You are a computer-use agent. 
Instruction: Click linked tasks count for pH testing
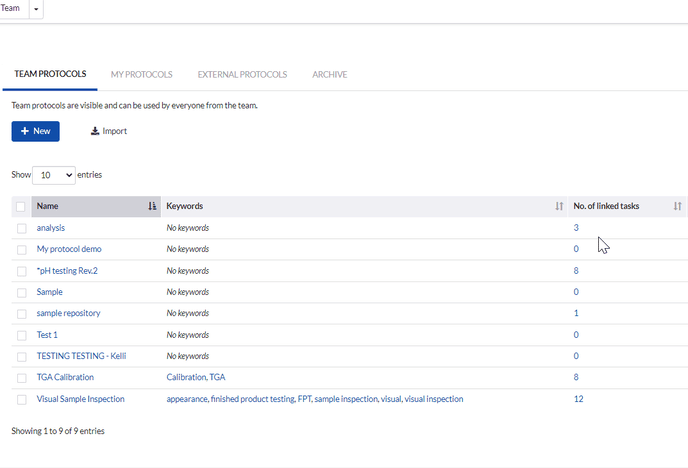click(x=576, y=271)
